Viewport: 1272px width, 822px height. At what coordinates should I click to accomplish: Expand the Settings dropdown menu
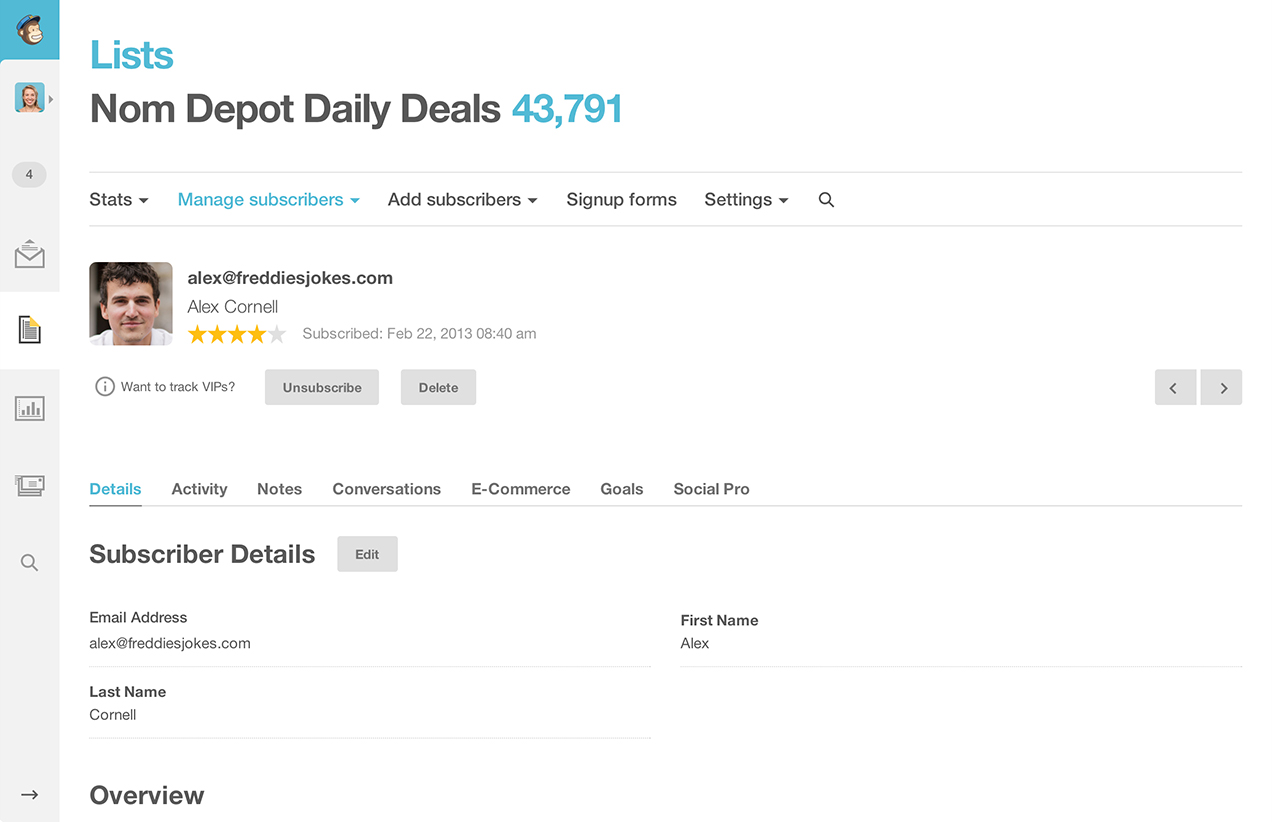click(746, 200)
